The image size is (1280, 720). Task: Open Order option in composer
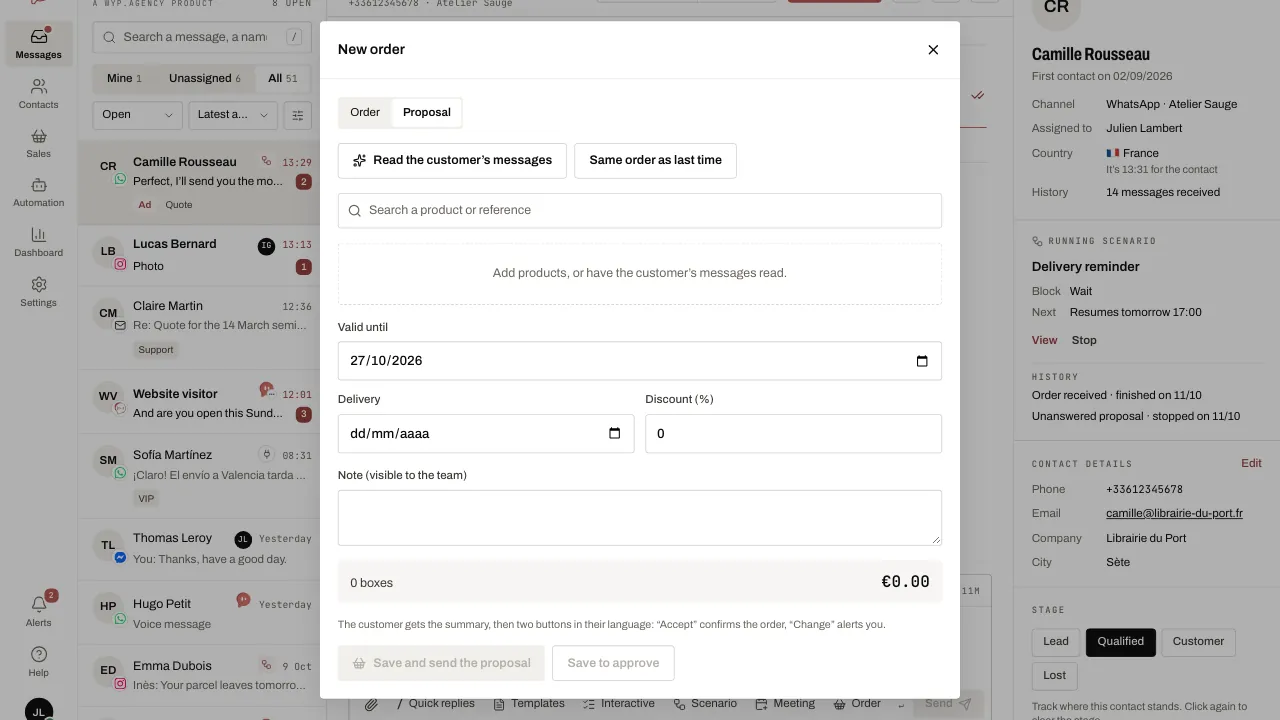857,704
